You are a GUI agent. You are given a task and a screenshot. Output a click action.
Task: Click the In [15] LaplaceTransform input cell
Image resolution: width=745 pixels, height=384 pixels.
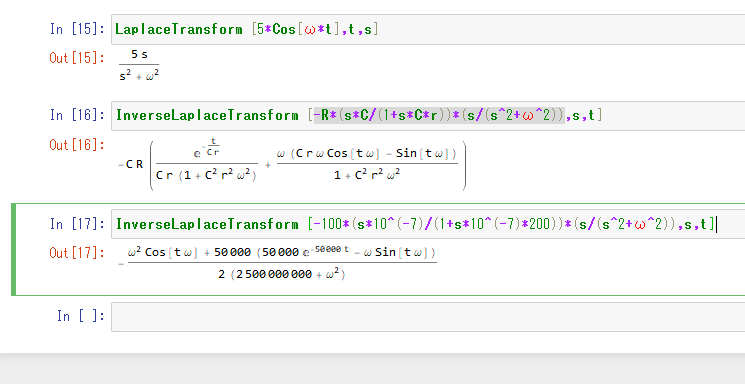(428, 29)
